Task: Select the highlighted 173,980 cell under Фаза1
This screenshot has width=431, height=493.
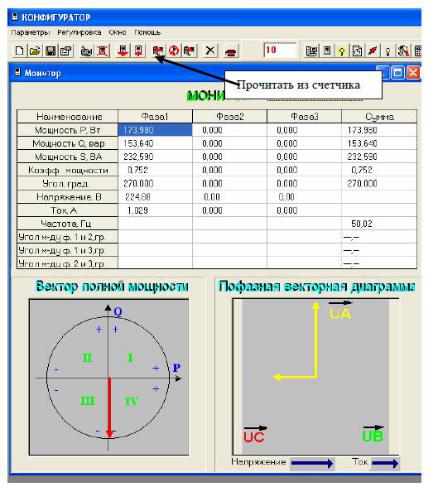Action: 155,130
